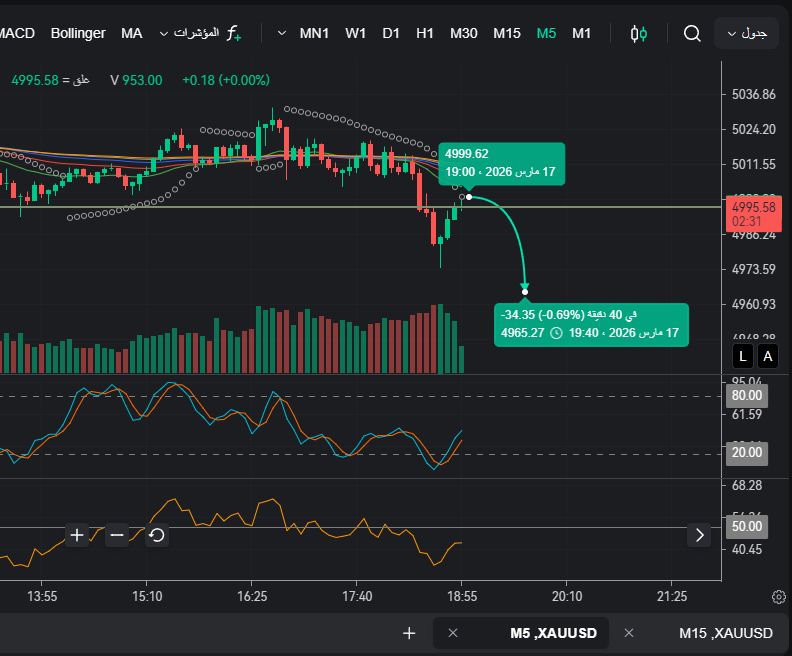
Task: Zoom out with the minus button
Action: 117,535
